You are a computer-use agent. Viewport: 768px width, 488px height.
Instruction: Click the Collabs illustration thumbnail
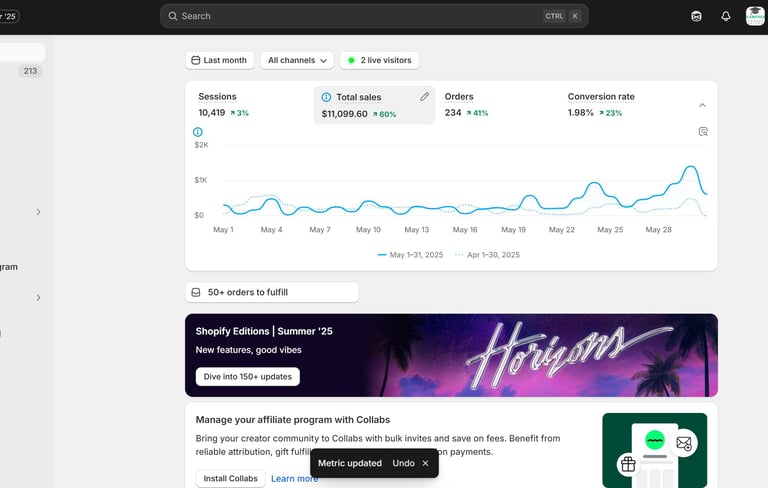(x=655, y=450)
